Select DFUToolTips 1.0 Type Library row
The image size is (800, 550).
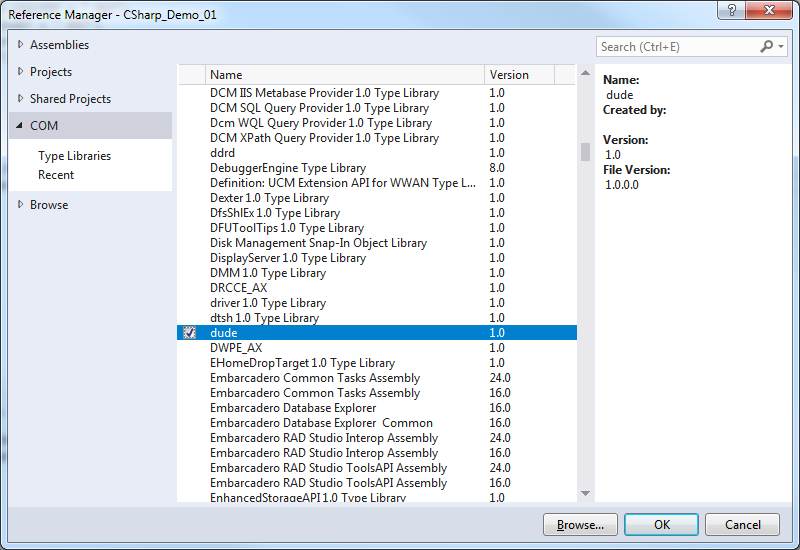point(377,228)
